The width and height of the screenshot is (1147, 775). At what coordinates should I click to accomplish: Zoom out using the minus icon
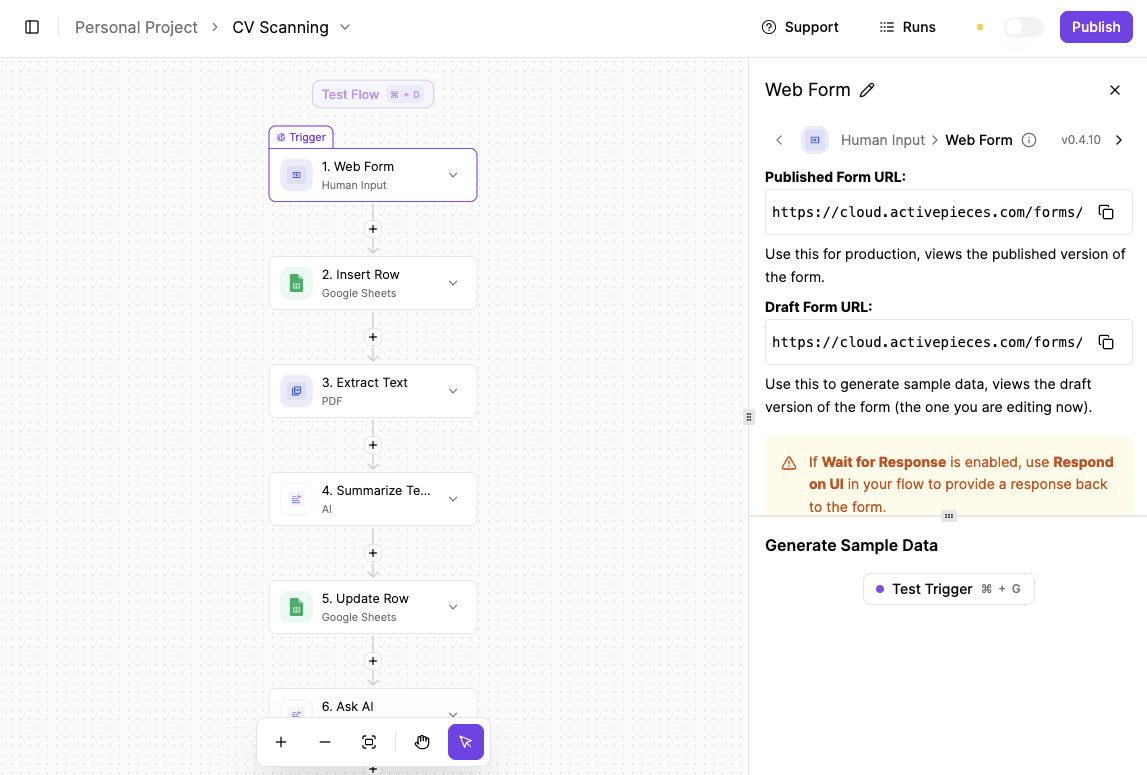325,742
